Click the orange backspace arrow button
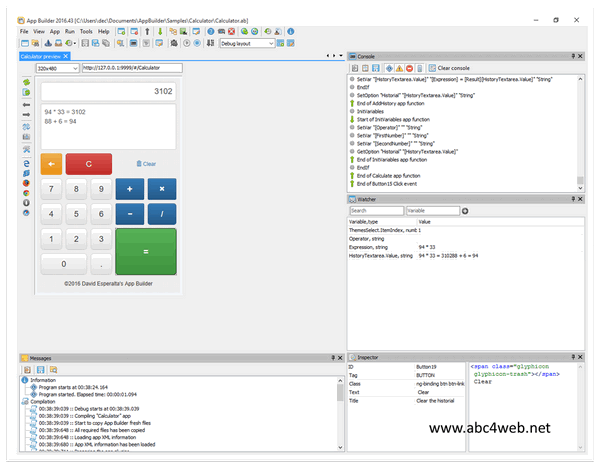Viewport: 600px width, 468px height. [x=51, y=162]
